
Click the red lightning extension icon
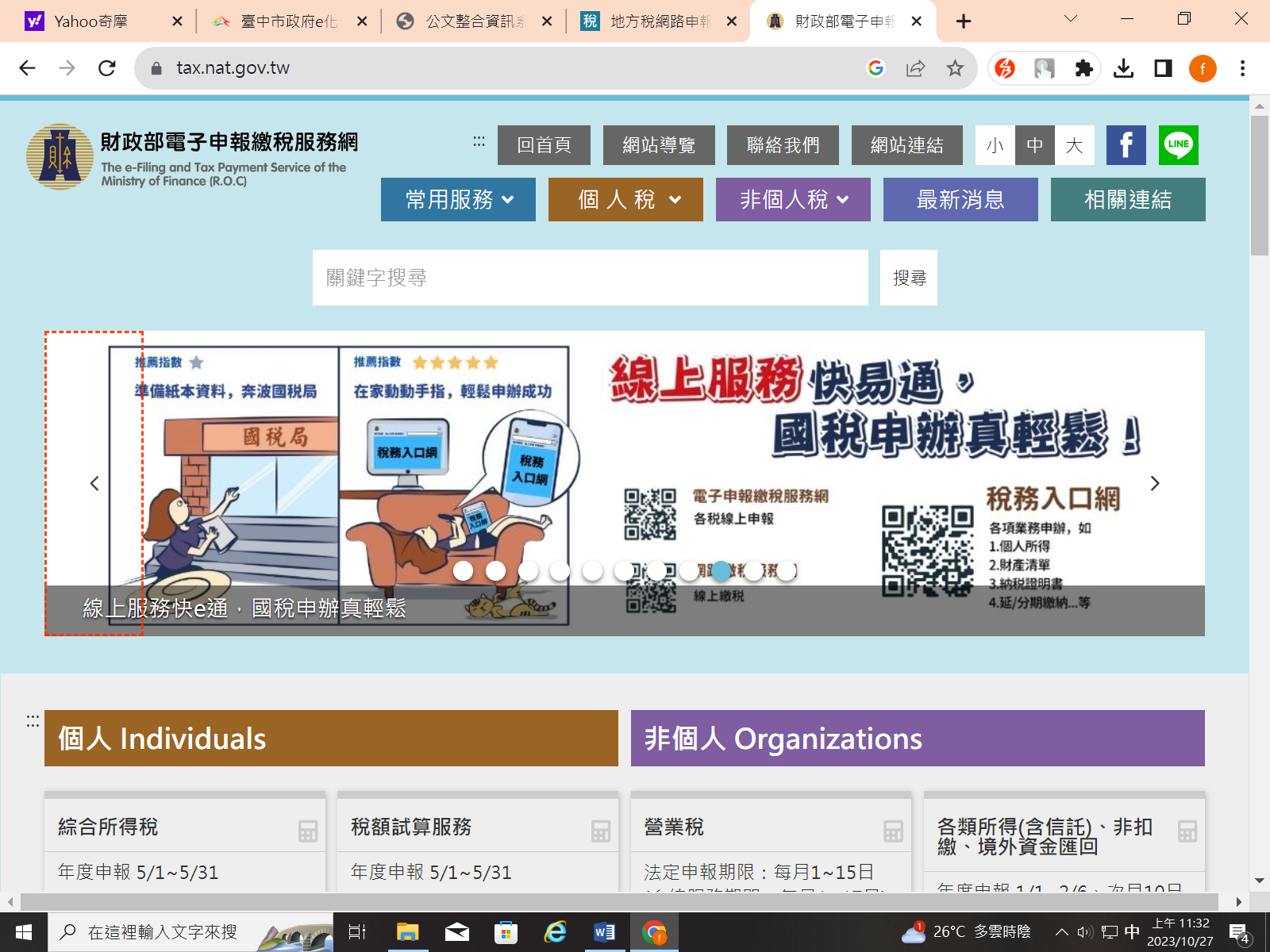(x=1005, y=68)
